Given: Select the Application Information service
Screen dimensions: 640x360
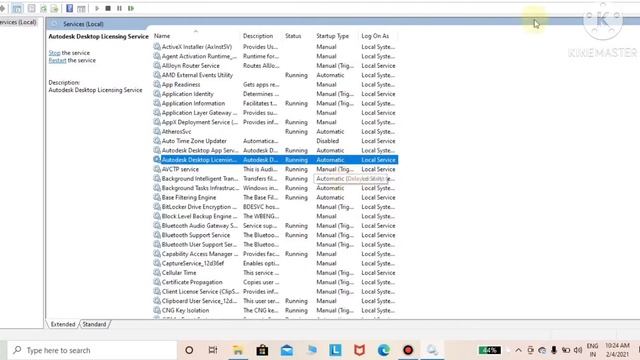Looking at the screenshot, I should (275, 103).
